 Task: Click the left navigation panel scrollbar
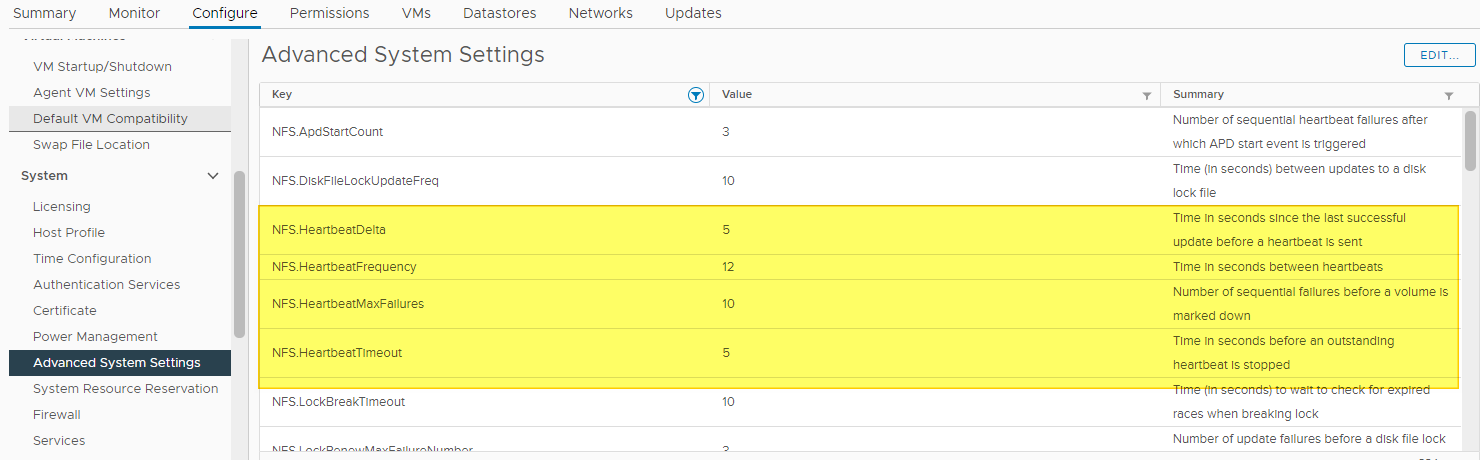(x=239, y=255)
